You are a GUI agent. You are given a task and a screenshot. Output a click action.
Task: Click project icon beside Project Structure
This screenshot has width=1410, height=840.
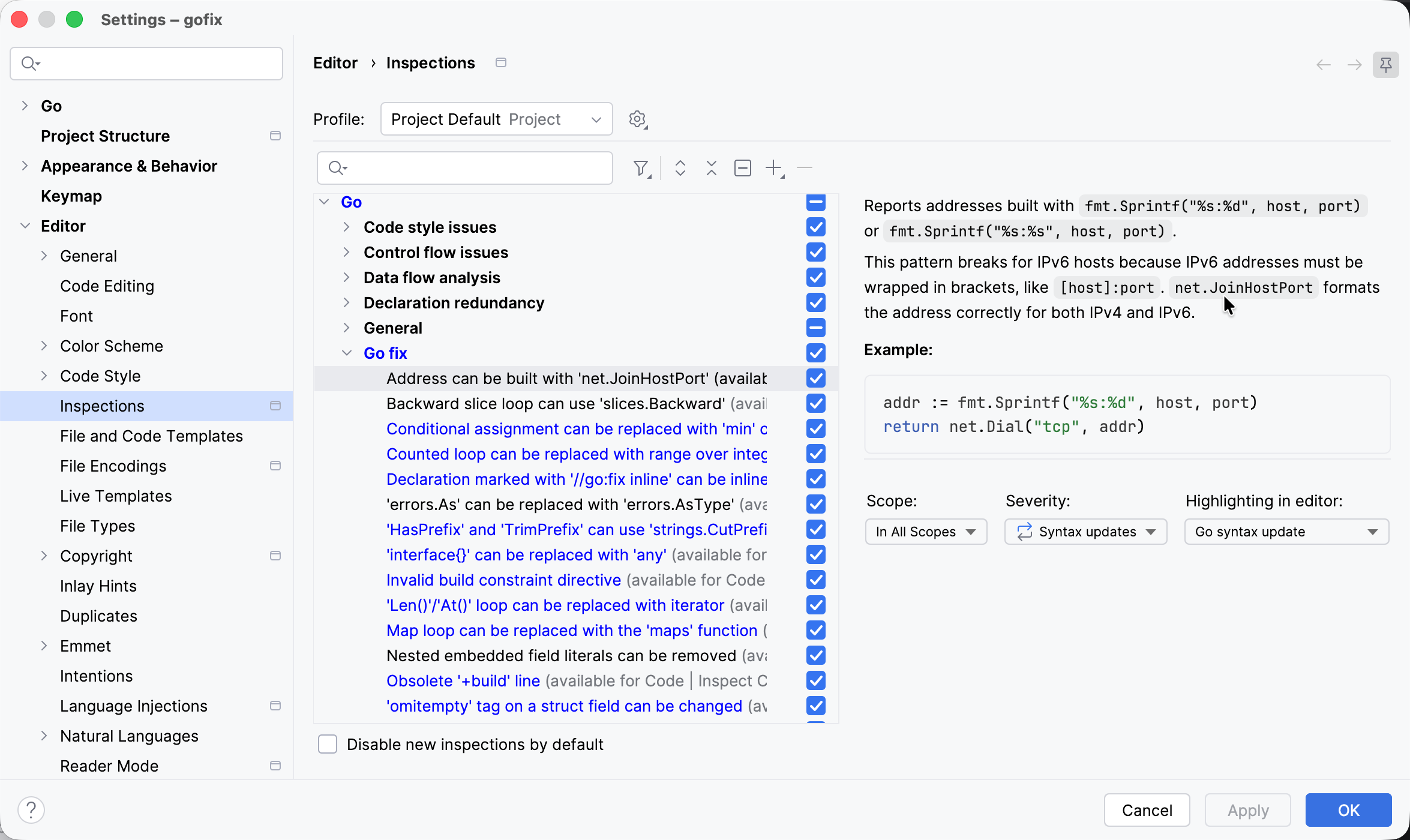(x=275, y=136)
